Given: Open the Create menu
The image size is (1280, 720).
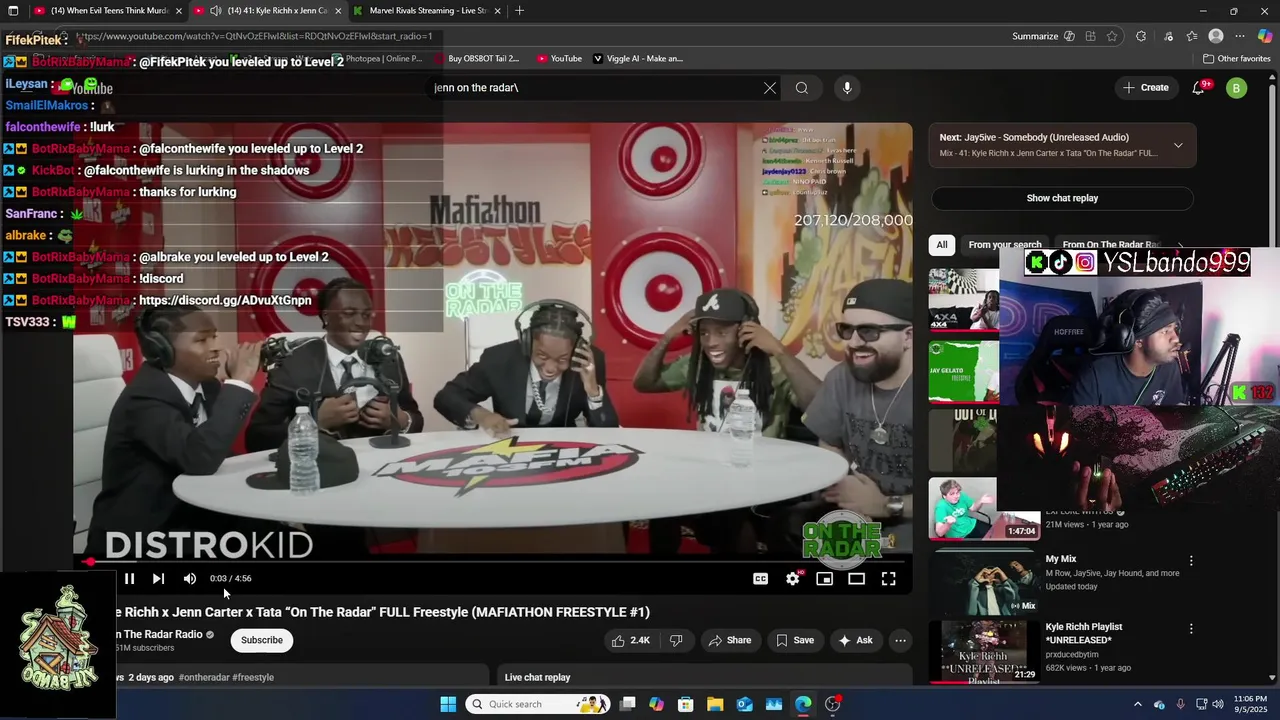Looking at the screenshot, I should 1146,88.
